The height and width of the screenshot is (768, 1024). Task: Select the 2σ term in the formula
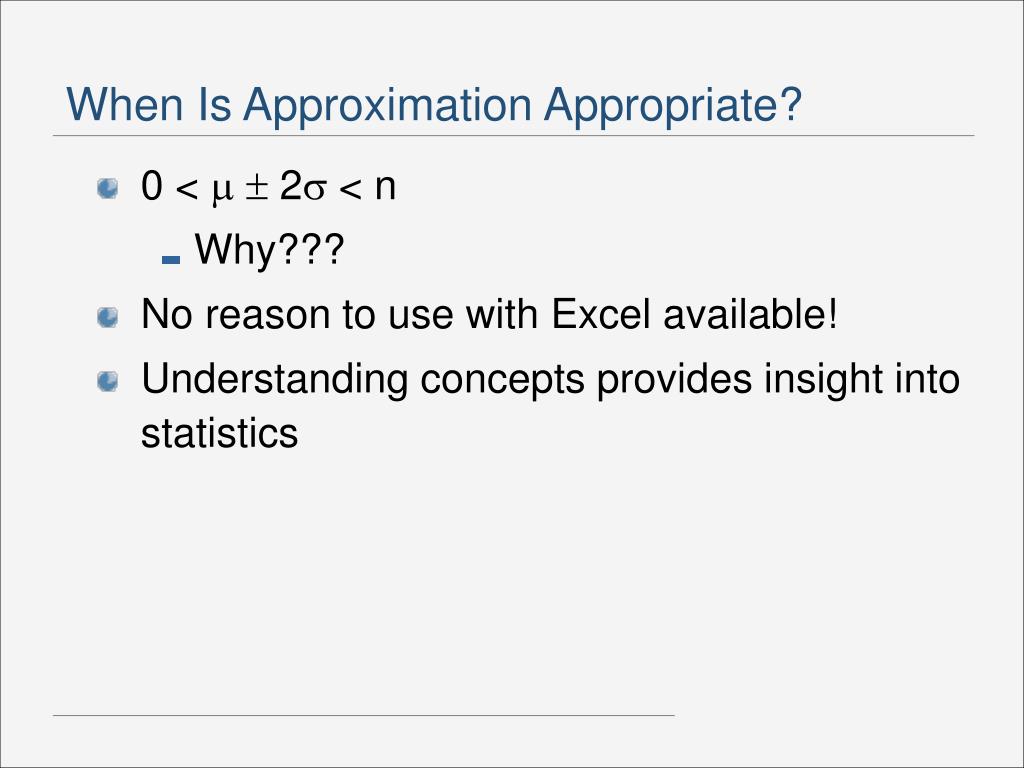302,187
